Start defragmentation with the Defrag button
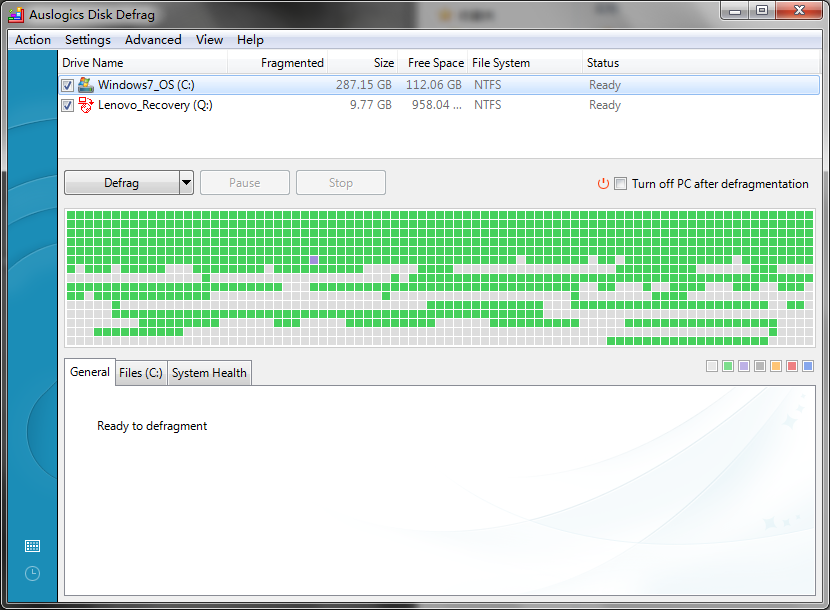This screenshot has width=830, height=610. click(122, 183)
